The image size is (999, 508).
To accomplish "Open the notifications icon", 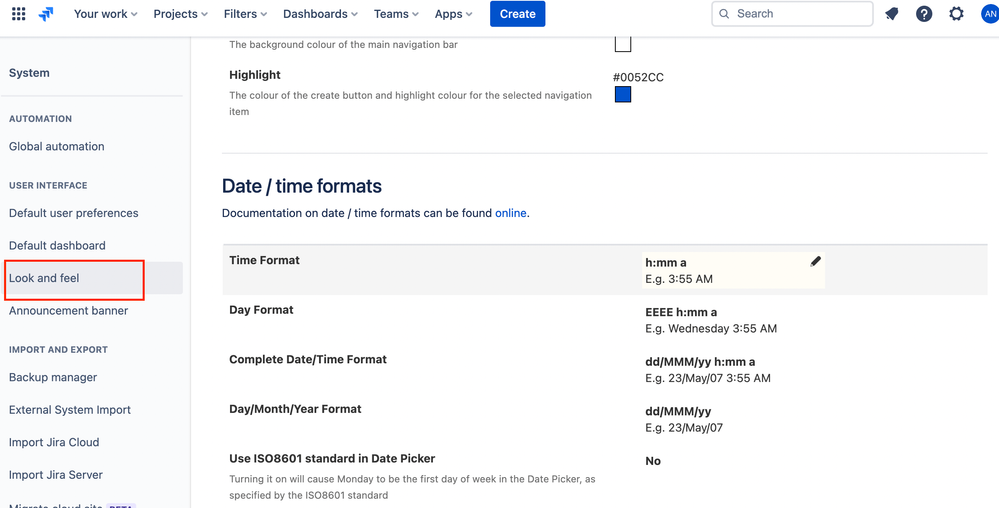I will click(x=892, y=14).
